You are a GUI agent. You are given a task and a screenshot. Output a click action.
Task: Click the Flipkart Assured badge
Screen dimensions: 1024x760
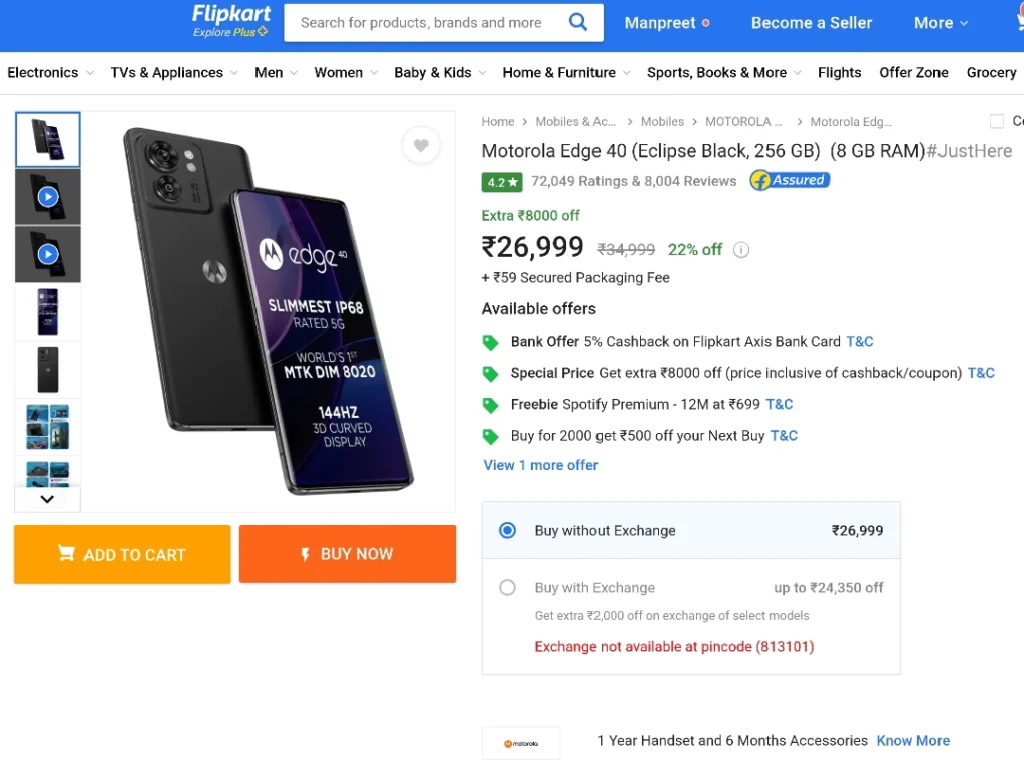[789, 180]
